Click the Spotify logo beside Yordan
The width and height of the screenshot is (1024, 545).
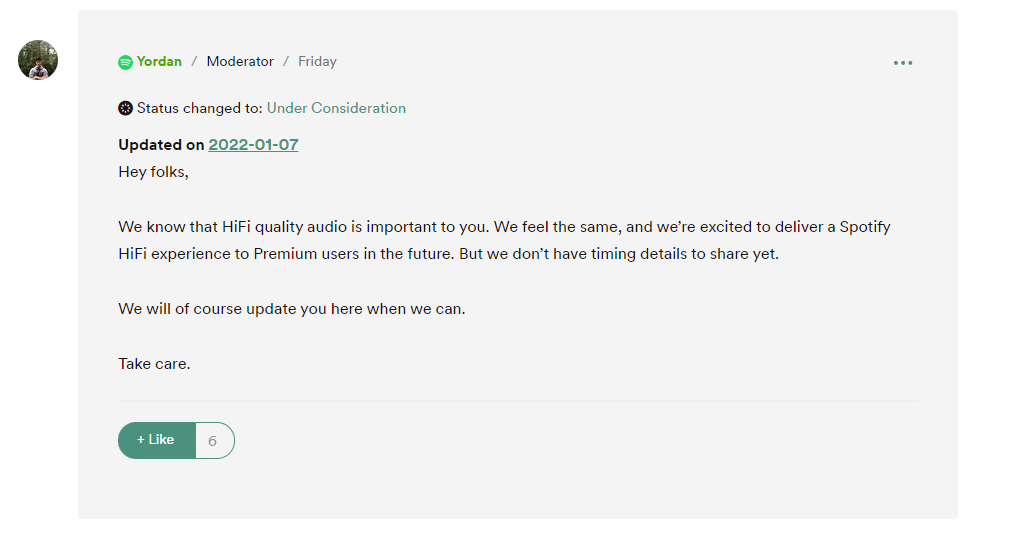125,62
